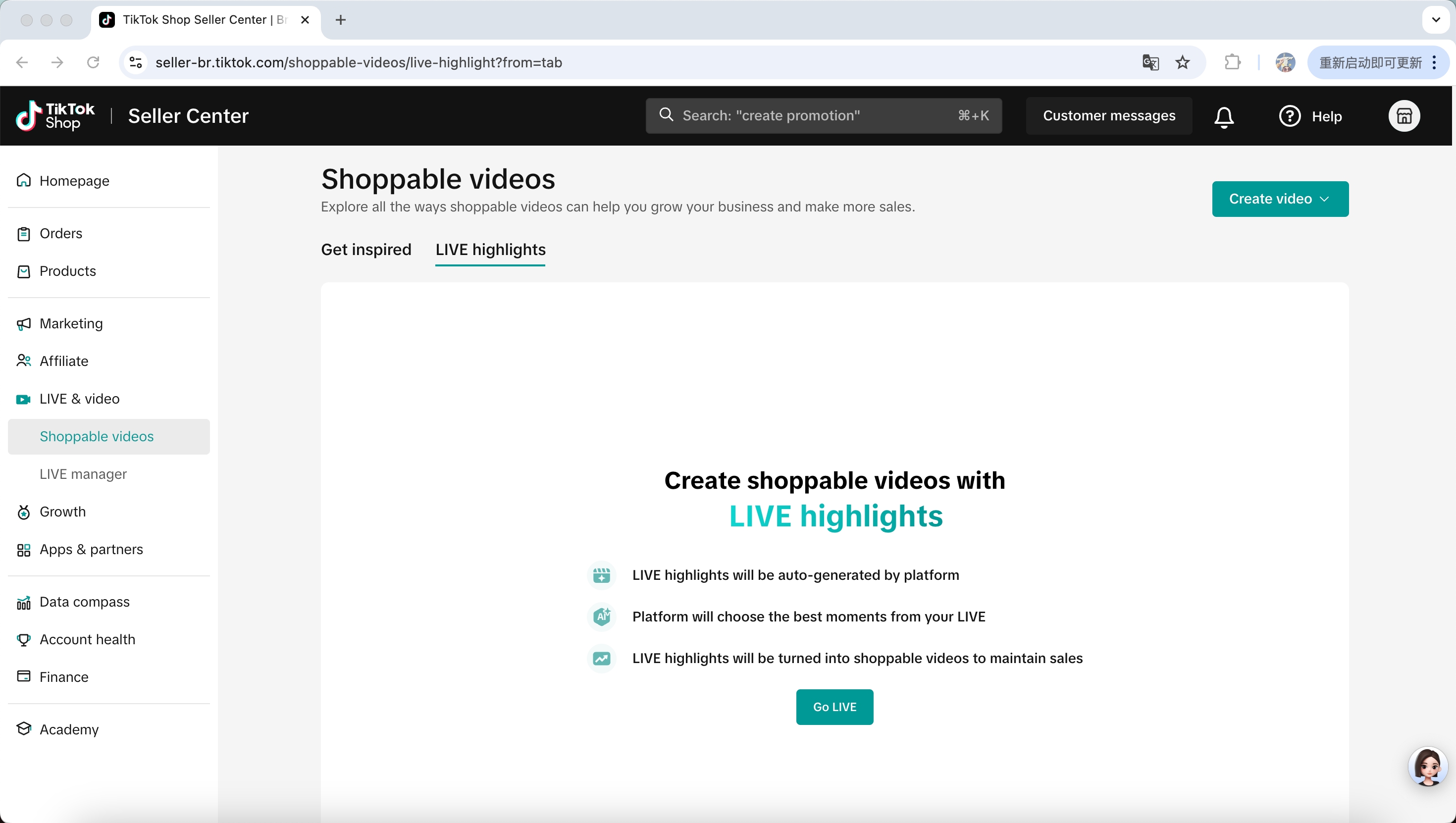Screen dimensions: 1456x823
Task: Click the Go LIVE button
Action: (x=835, y=707)
